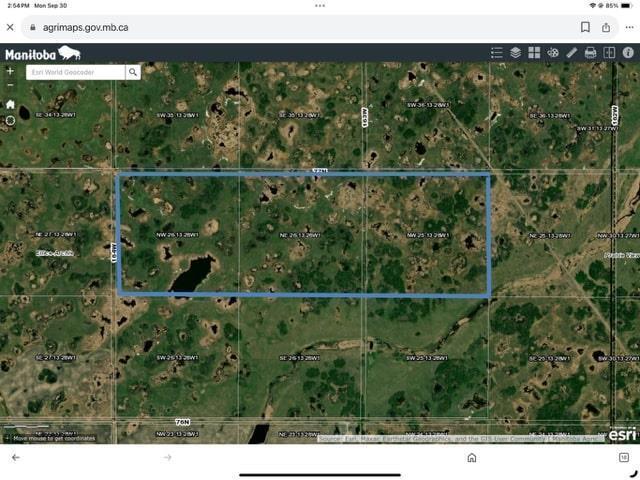The height and width of the screenshot is (480, 640).
Task: Zoom in with the plus button
Action: (x=10, y=72)
